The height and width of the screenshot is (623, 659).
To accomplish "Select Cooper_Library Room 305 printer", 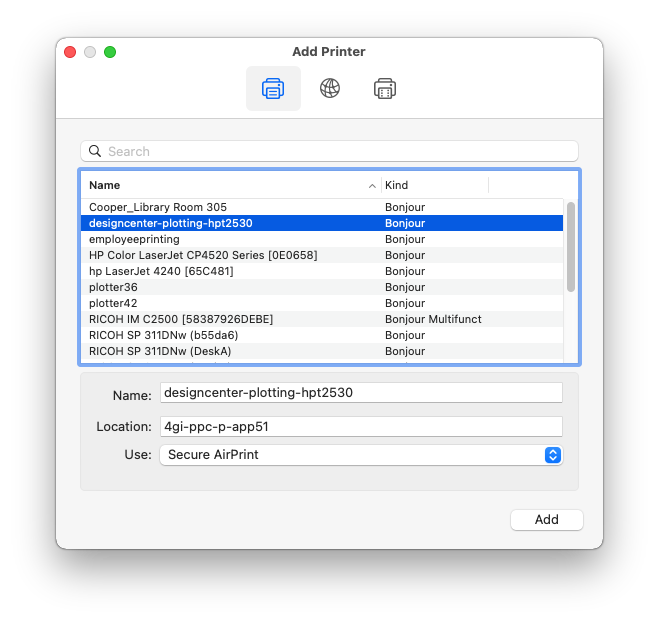I will 322,207.
